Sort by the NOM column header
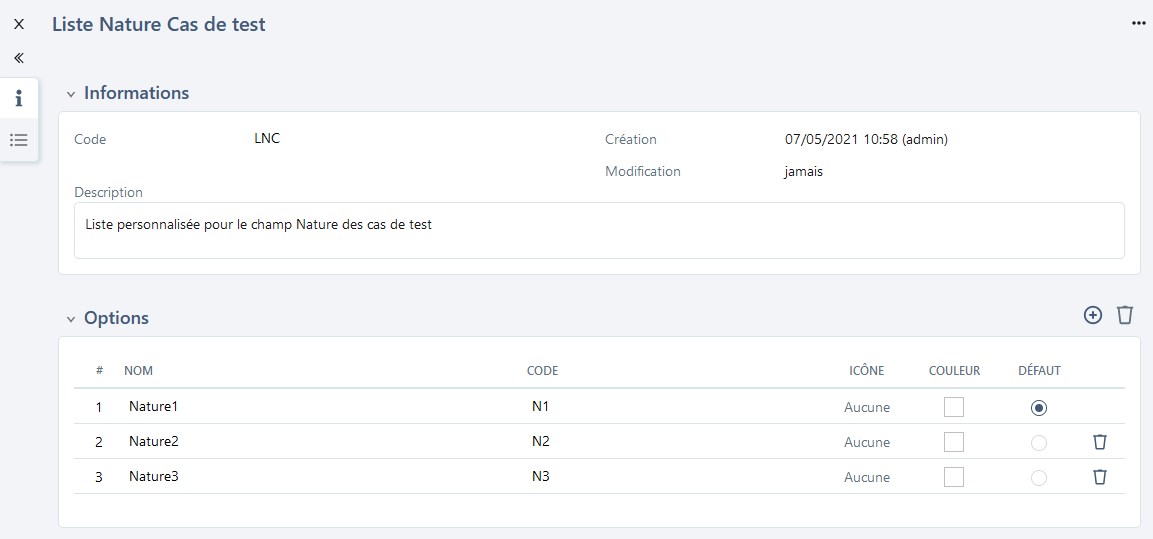 click(x=138, y=371)
